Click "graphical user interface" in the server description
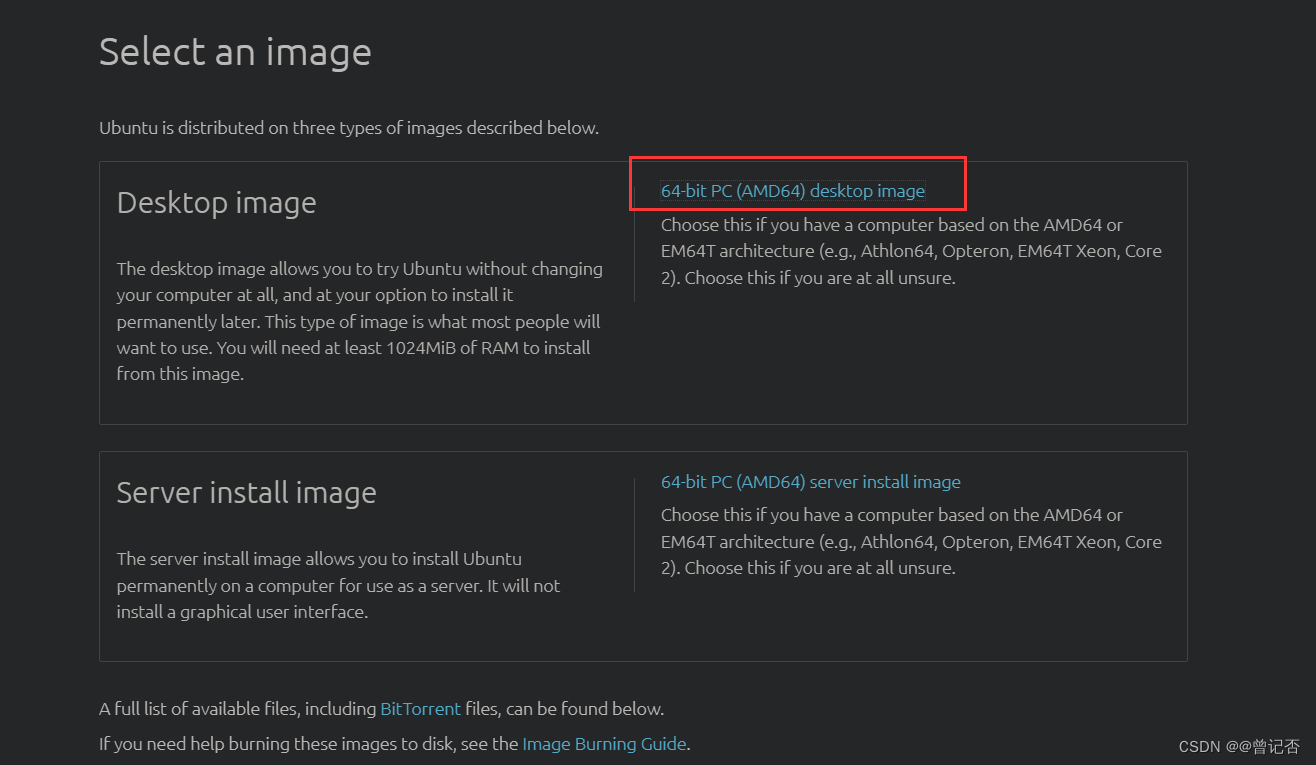 click(274, 612)
